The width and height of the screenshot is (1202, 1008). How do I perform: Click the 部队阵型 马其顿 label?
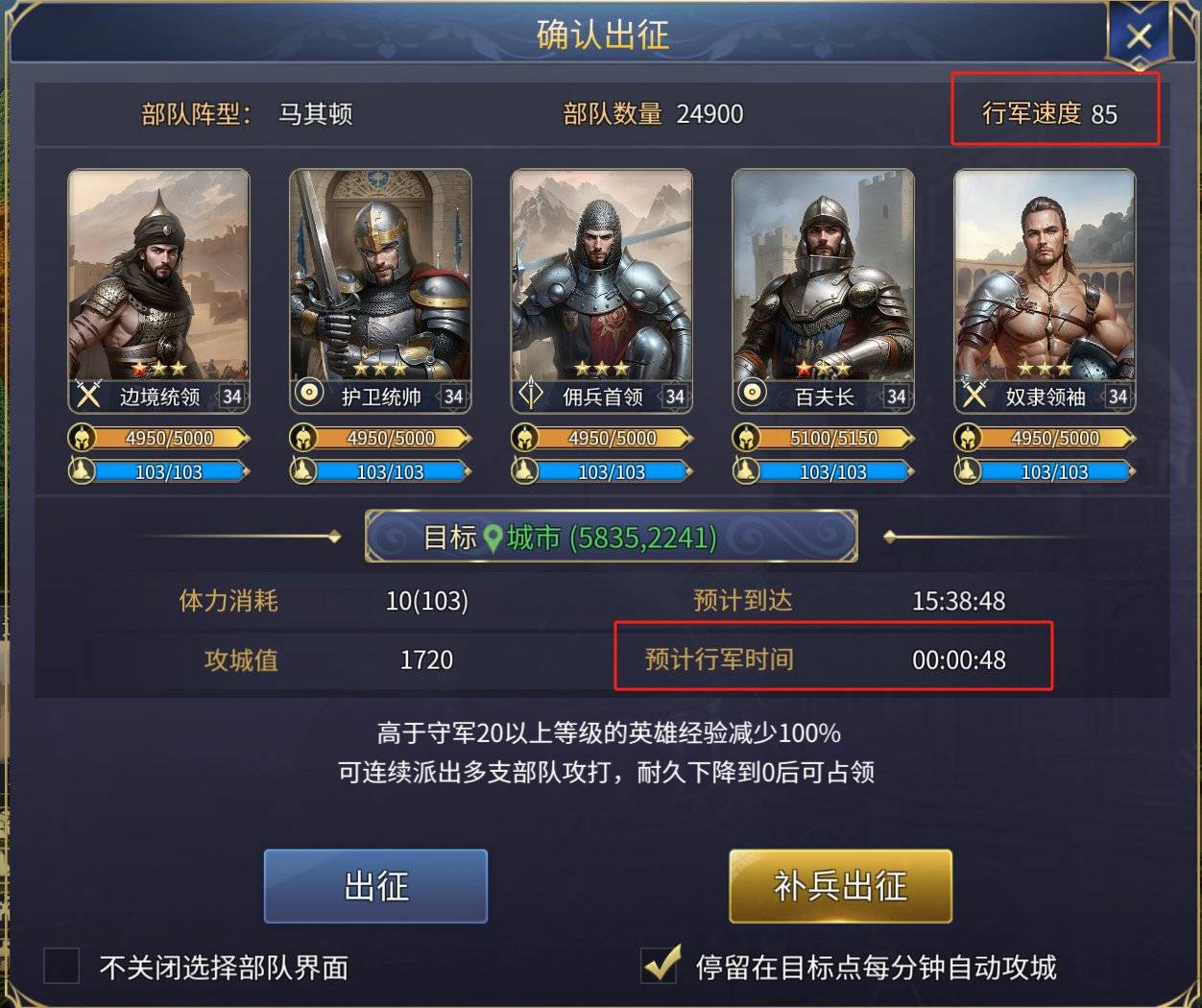click(247, 114)
